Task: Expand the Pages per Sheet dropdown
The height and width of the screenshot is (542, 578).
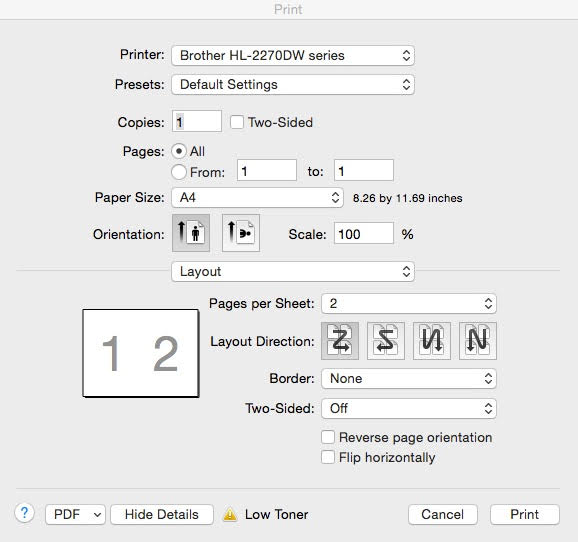Action: point(409,303)
